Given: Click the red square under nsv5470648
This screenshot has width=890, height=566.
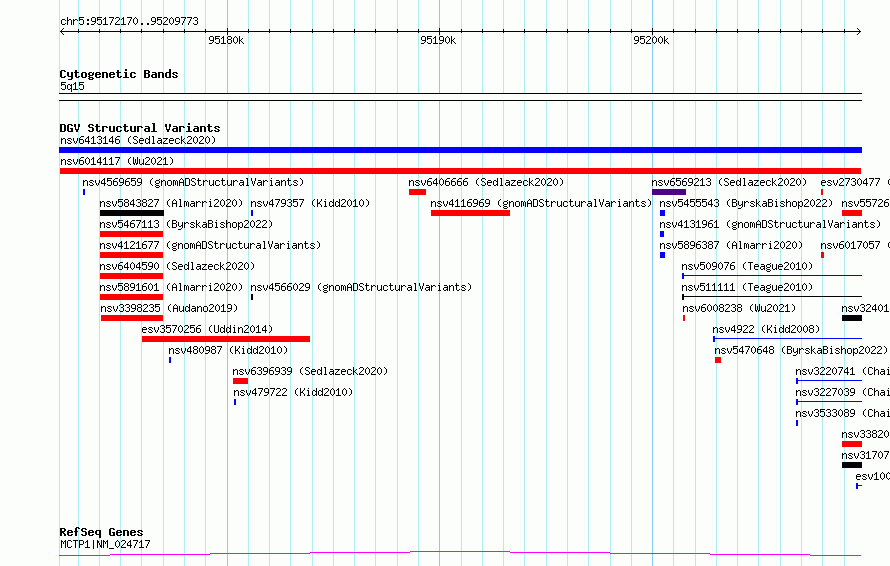Looking at the screenshot, I should tap(718, 360).
